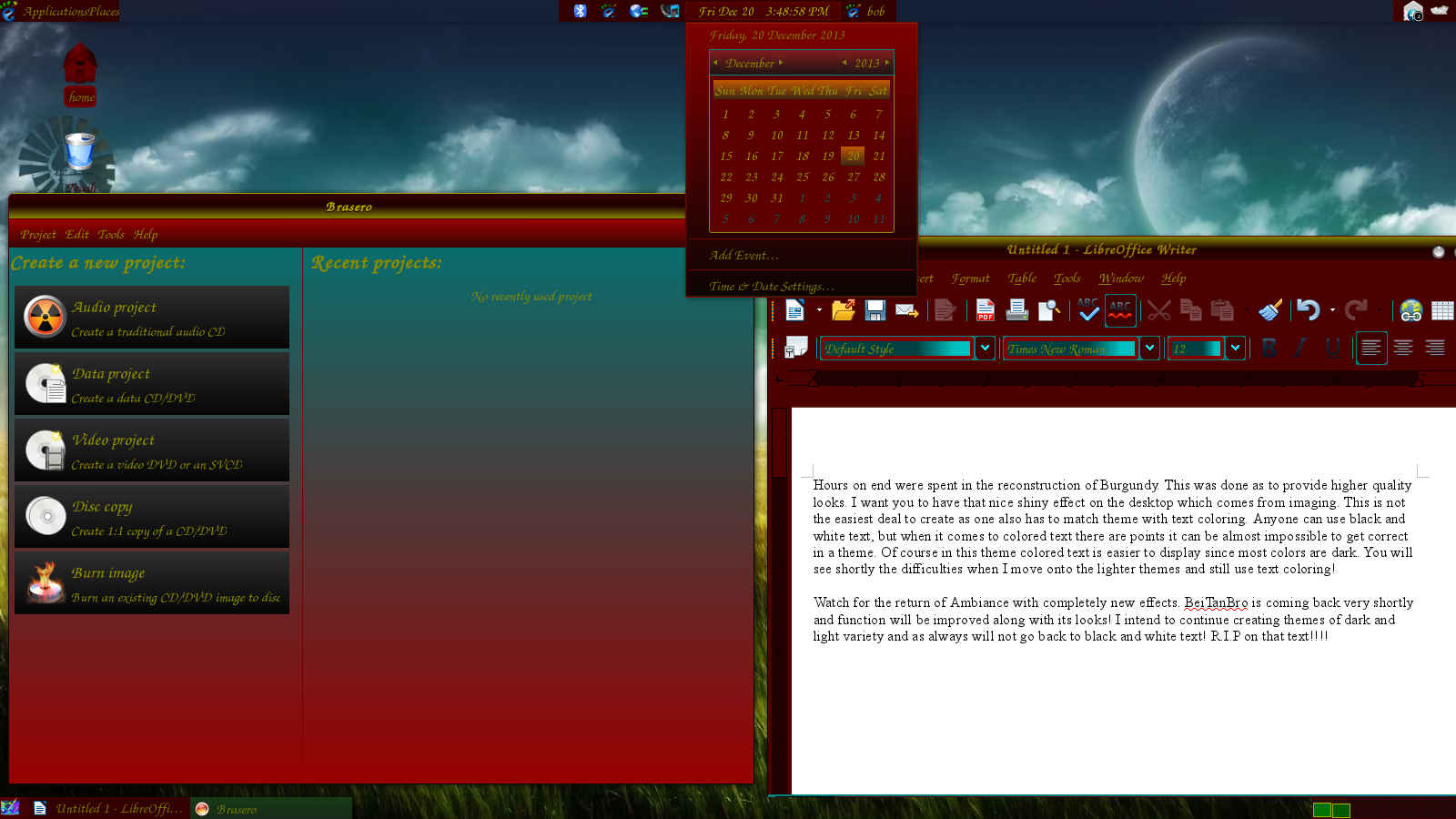Click the Print icon in Writer toolbar
Screen dimensions: 1456x819
pyautogui.click(x=1017, y=310)
